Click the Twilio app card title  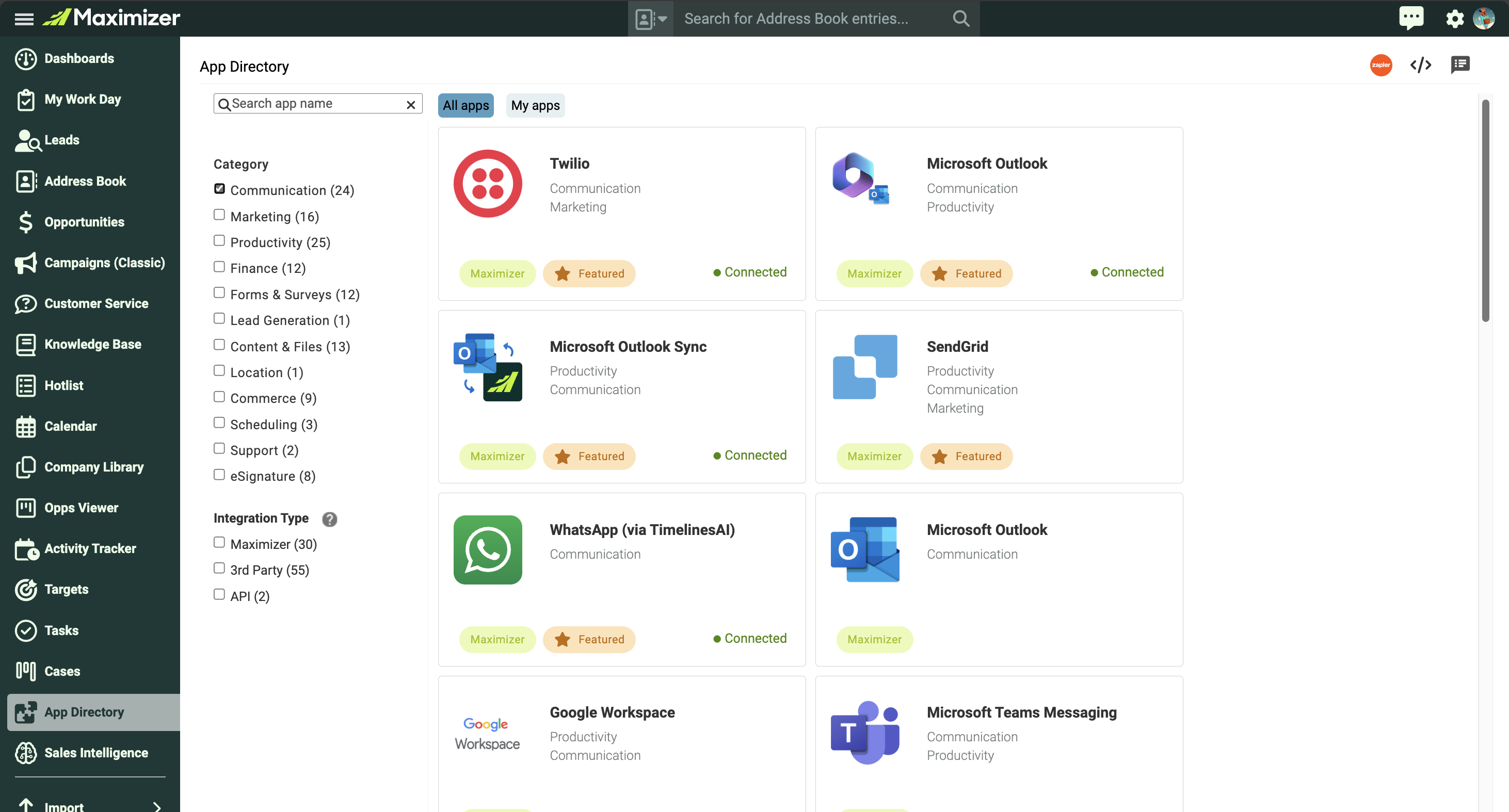569,164
